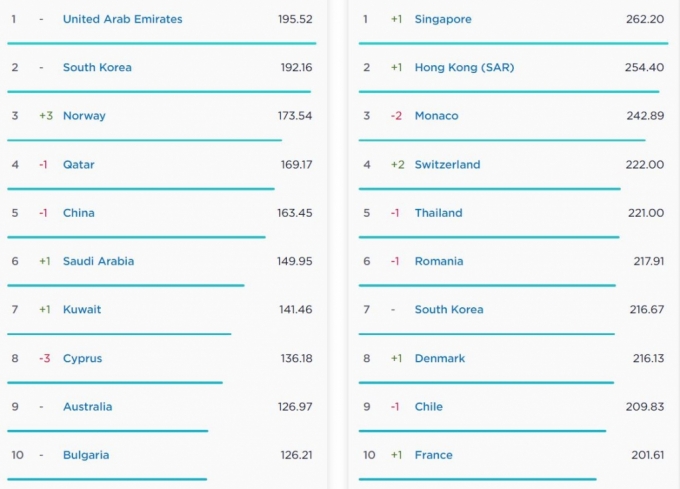Open the Kuwait country link
The height and width of the screenshot is (489, 680).
point(82,310)
